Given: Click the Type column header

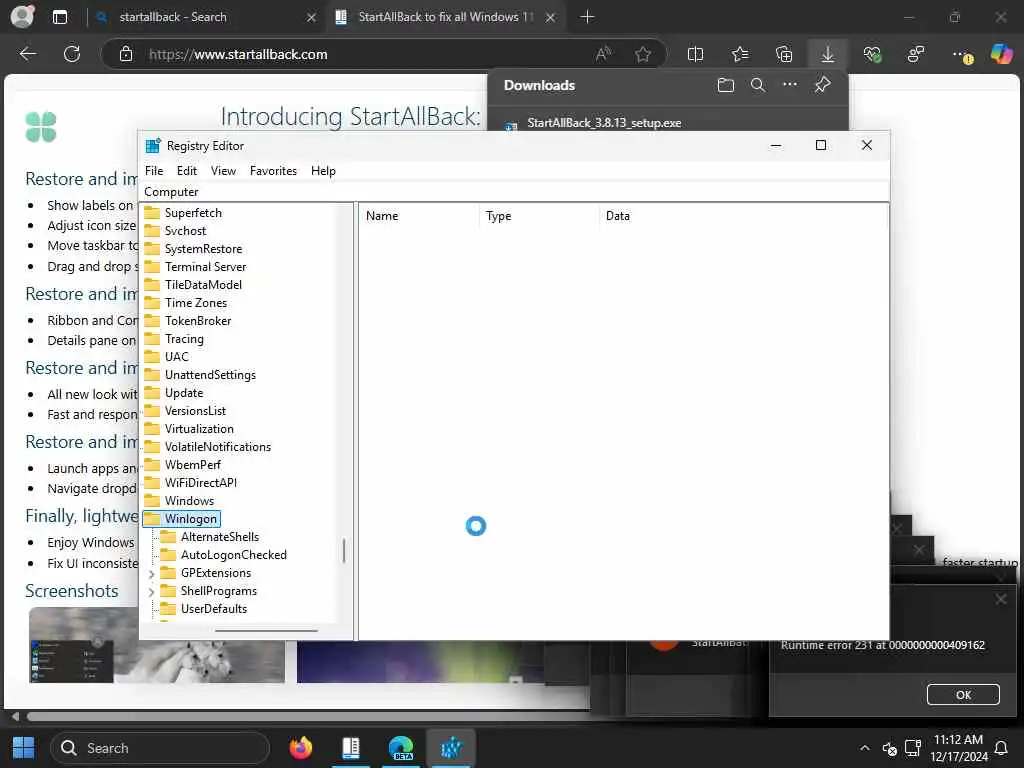Looking at the screenshot, I should pos(539,216).
